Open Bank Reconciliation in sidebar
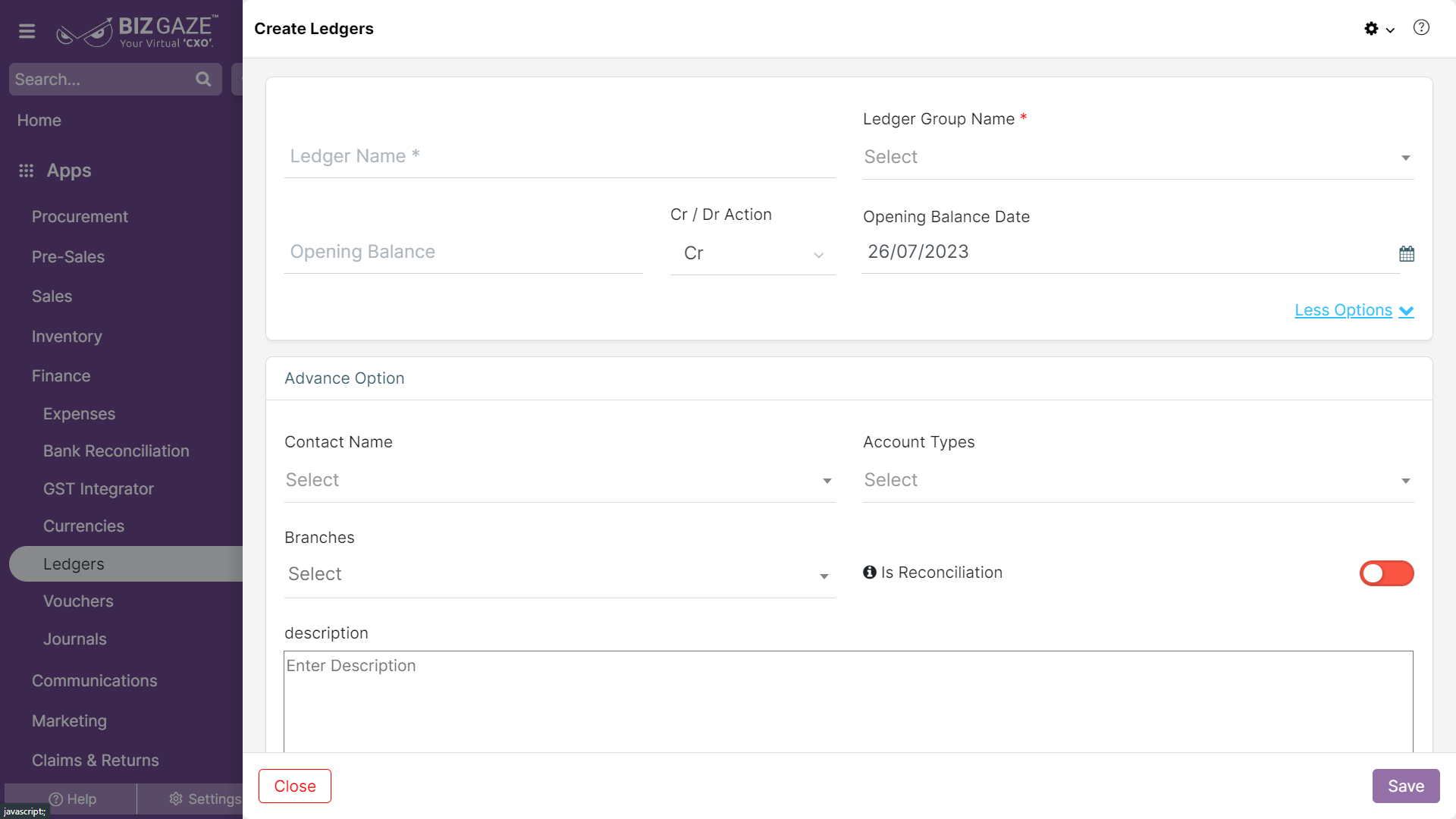The height and width of the screenshot is (819, 1456). tap(116, 451)
